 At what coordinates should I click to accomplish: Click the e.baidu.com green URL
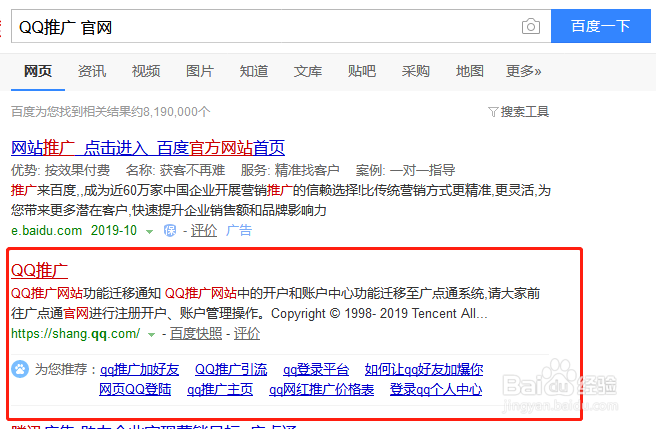point(46,230)
